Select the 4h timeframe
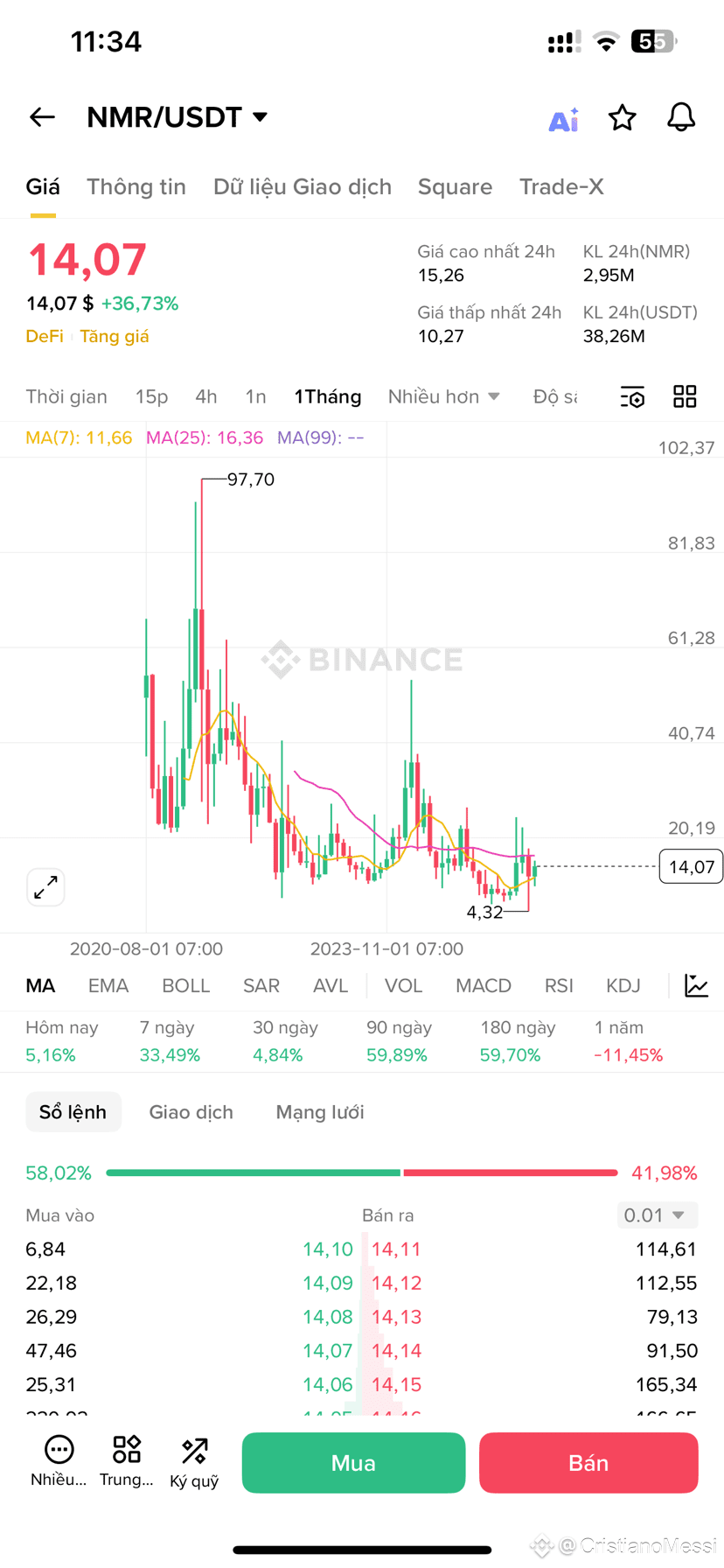The width and height of the screenshot is (724, 1568). click(206, 396)
